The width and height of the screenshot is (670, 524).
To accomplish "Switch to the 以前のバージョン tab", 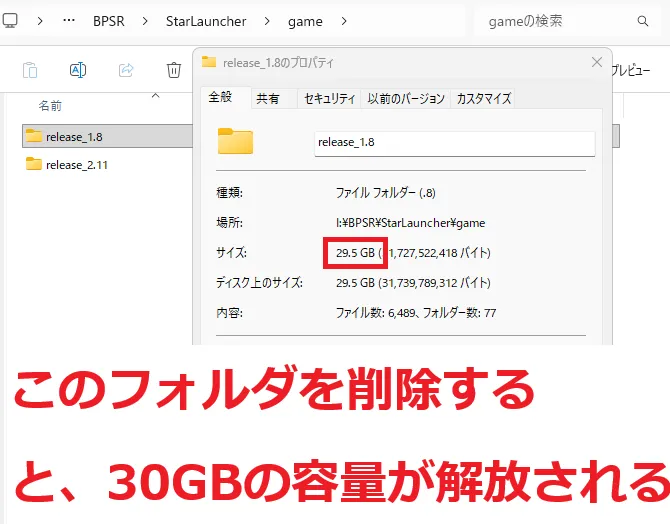I will pyautogui.click(x=406, y=99).
